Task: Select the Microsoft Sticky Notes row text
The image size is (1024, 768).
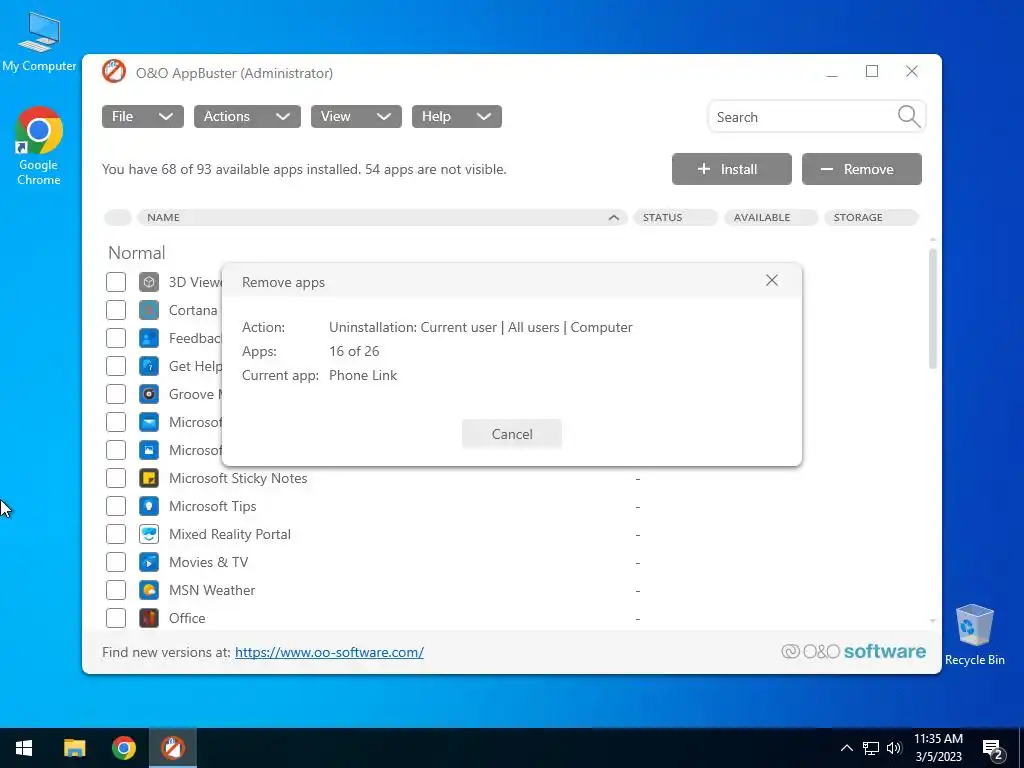Action: 238,478
